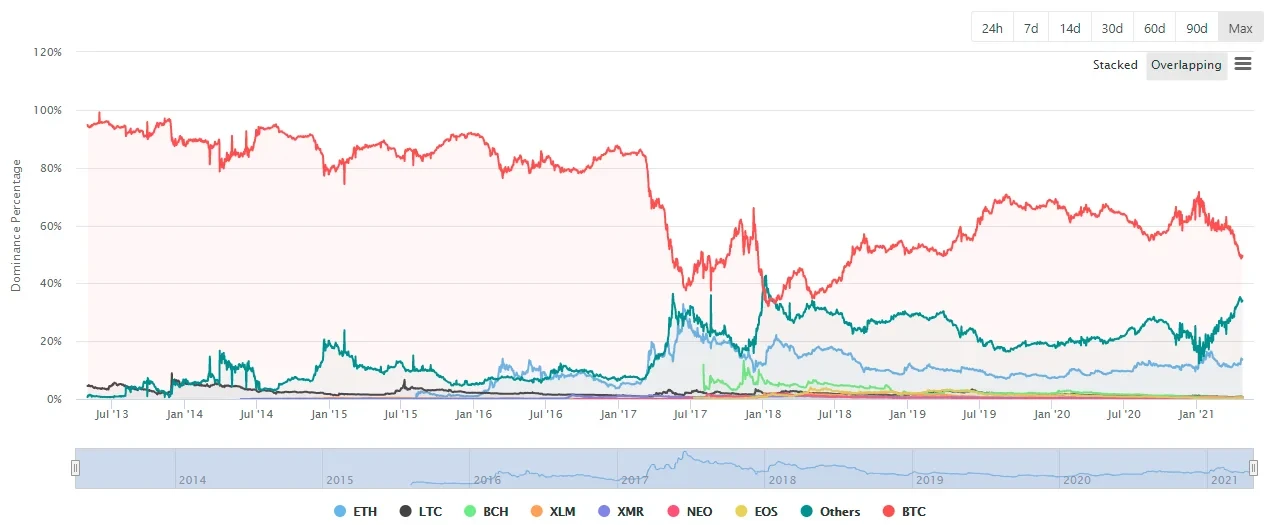
Task: Toggle the EOS series legend dot
Action: click(740, 512)
